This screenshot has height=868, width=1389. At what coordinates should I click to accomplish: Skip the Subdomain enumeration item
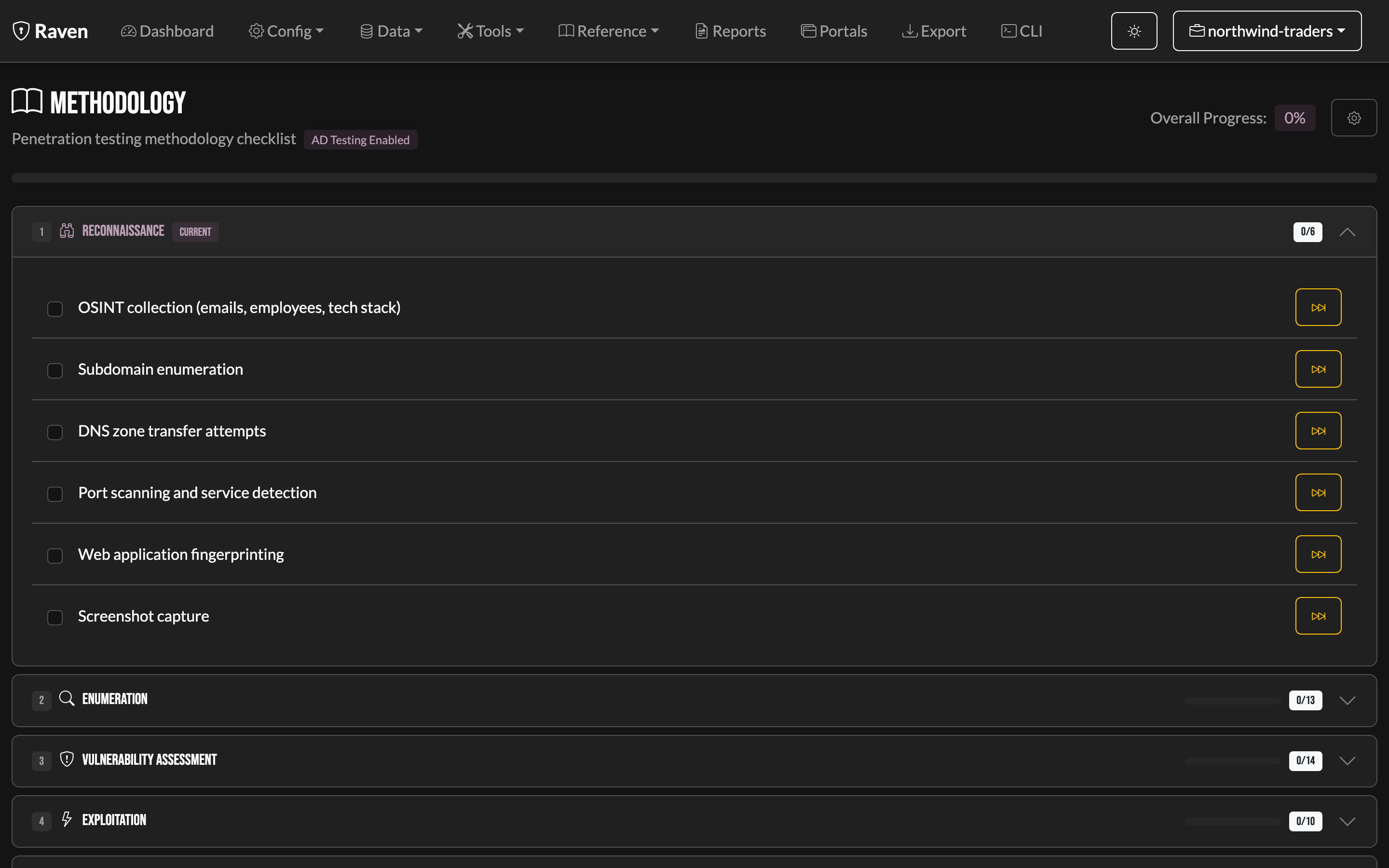tap(1318, 369)
